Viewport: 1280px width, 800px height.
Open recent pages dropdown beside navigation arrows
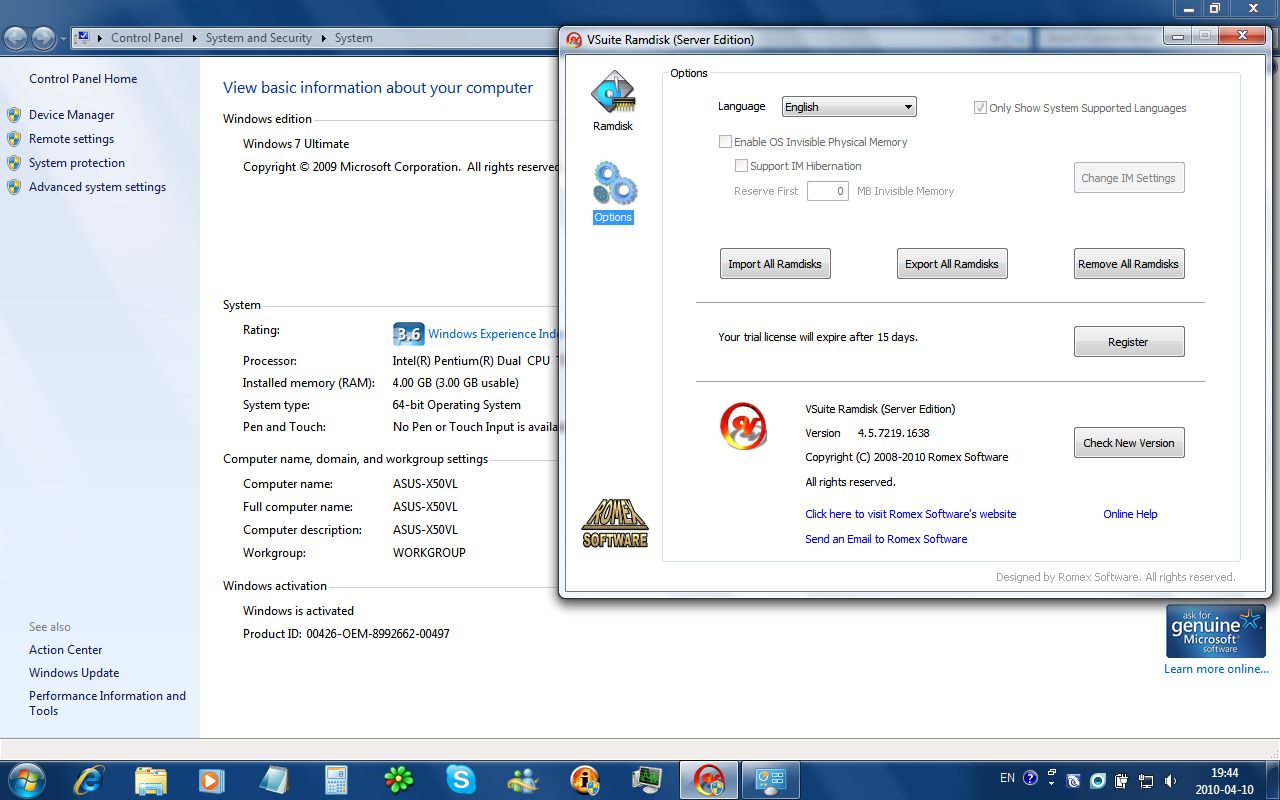tap(64, 39)
